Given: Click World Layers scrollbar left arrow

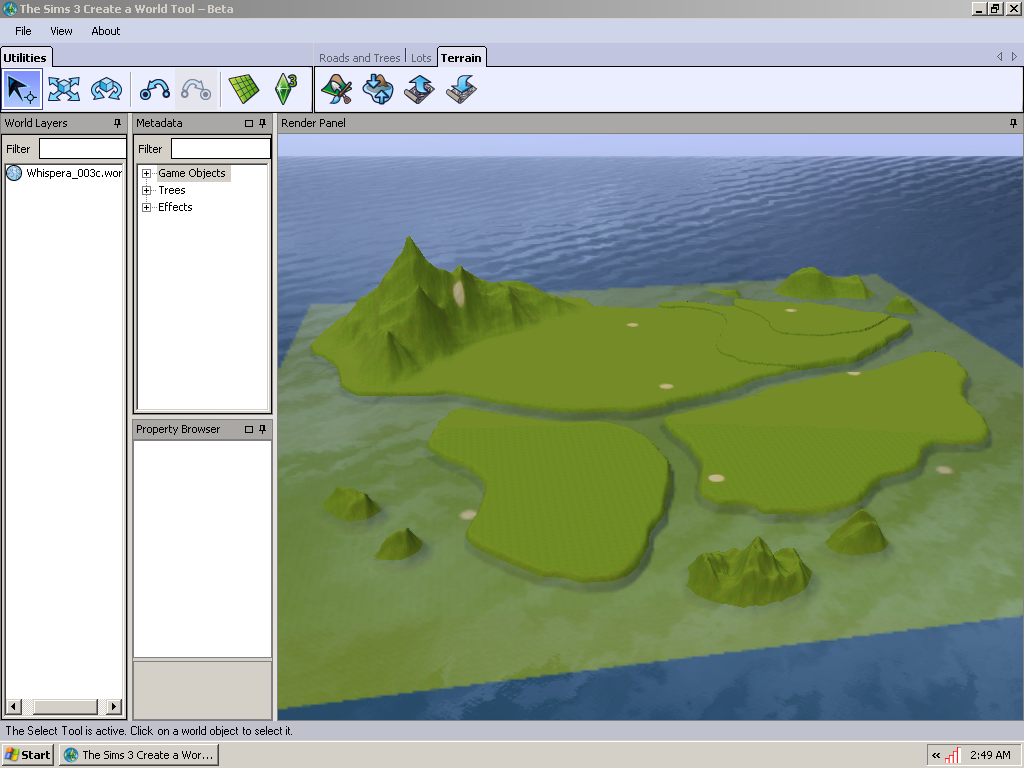Looking at the screenshot, I should pyautogui.click(x=13, y=706).
